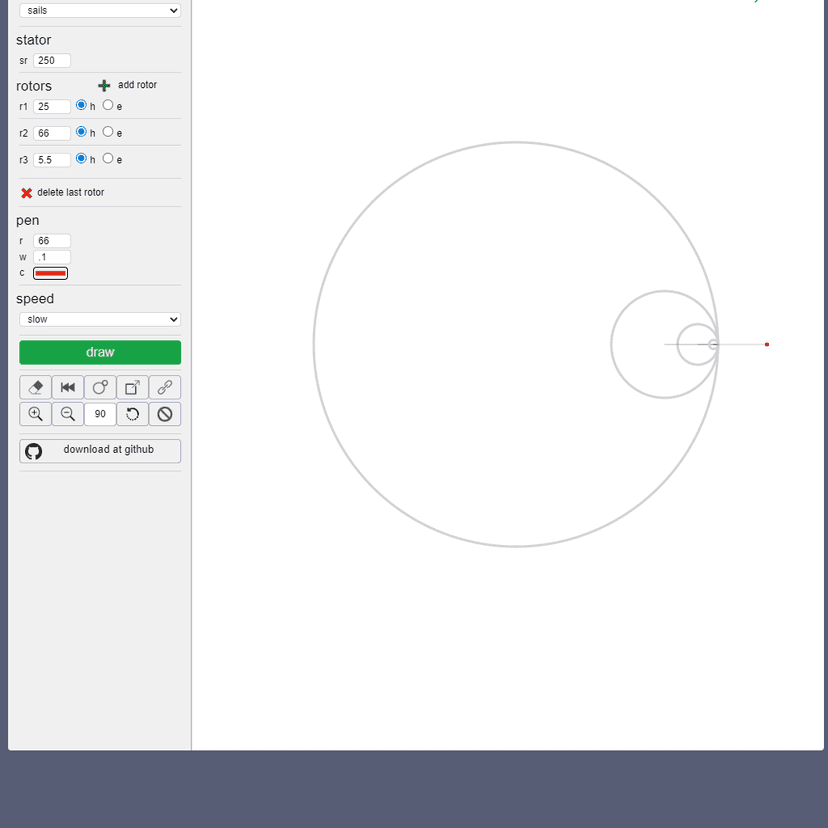Click the rotor circles display icon
The height and width of the screenshot is (828, 828).
[99, 387]
